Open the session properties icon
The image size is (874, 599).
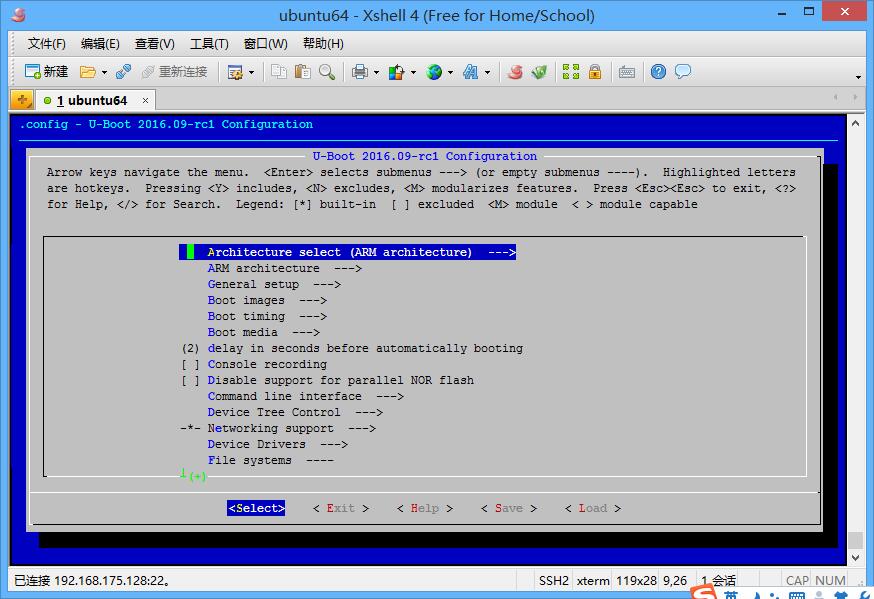pyautogui.click(x=235, y=72)
